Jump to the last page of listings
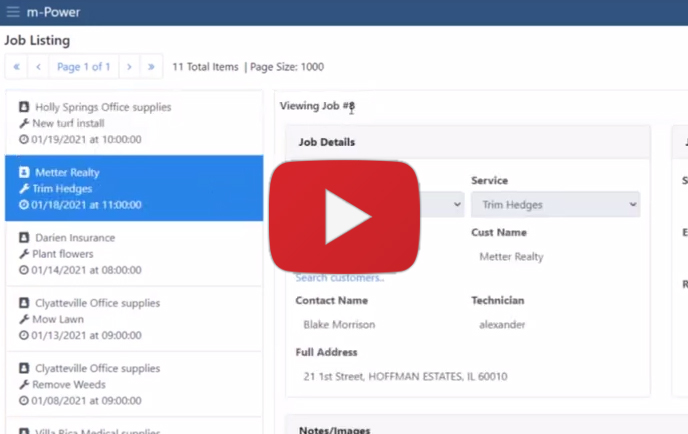This screenshot has height=434, width=688. click(151, 67)
